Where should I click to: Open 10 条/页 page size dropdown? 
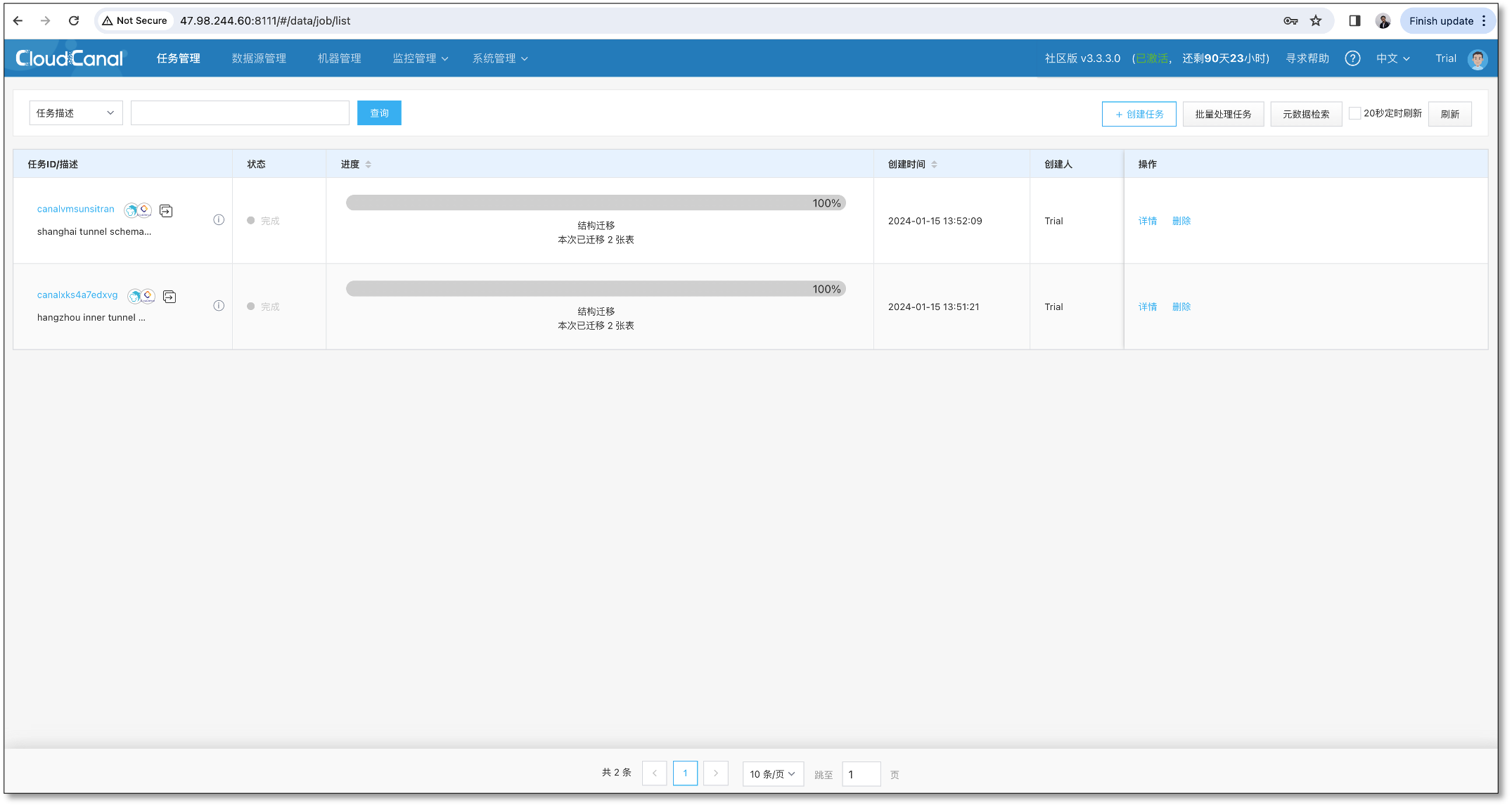773,774
